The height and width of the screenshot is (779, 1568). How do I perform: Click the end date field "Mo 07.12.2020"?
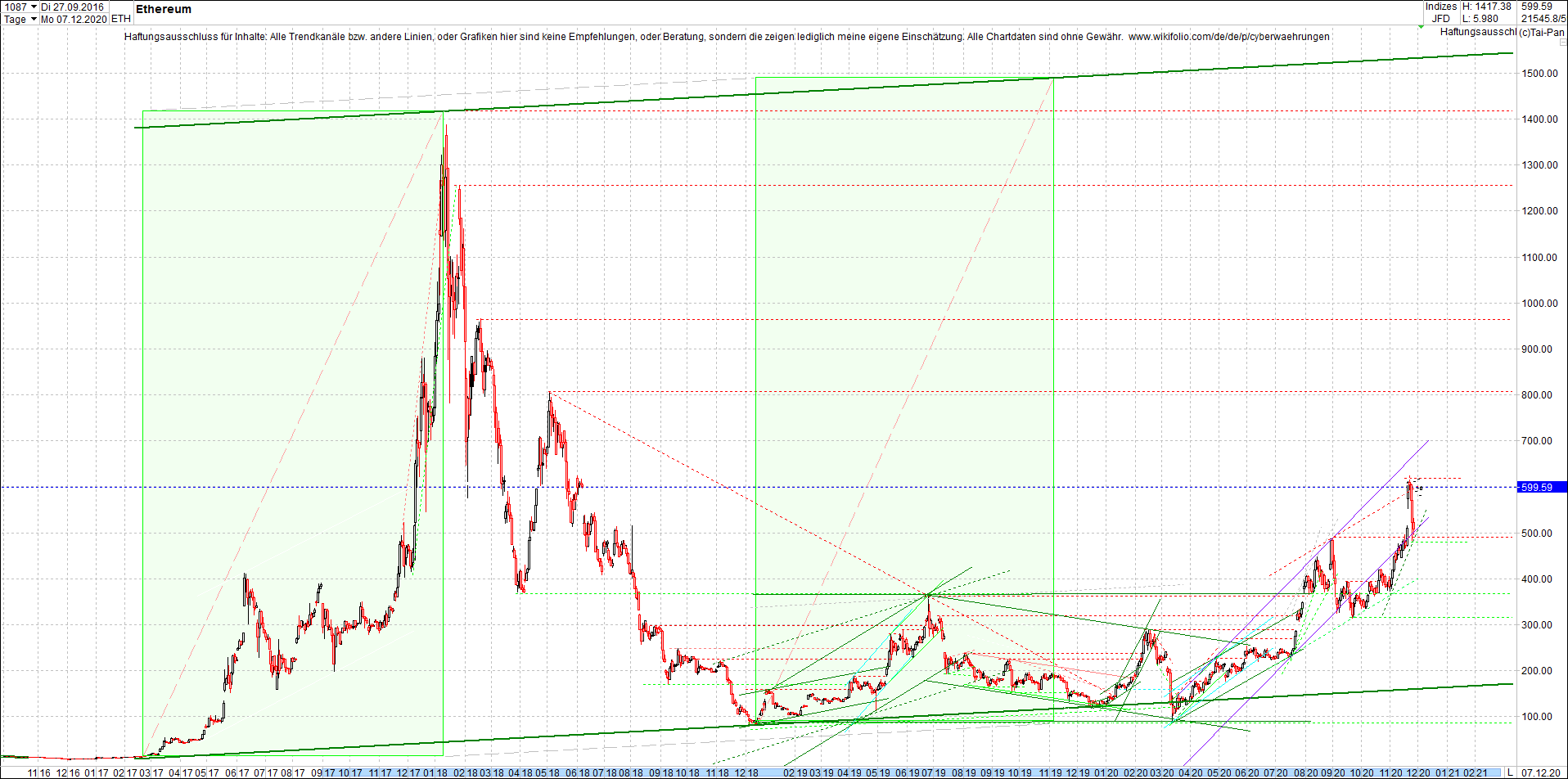click(x=74, y=19)
